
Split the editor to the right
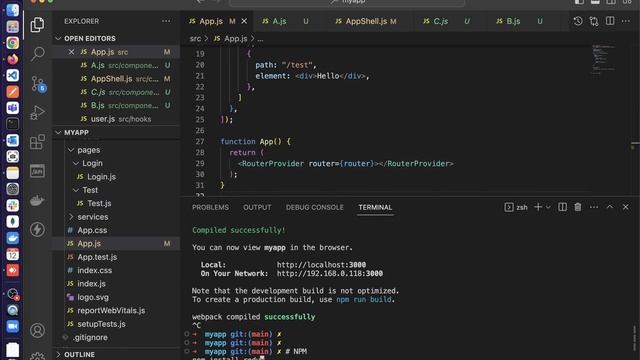[610, 21]
